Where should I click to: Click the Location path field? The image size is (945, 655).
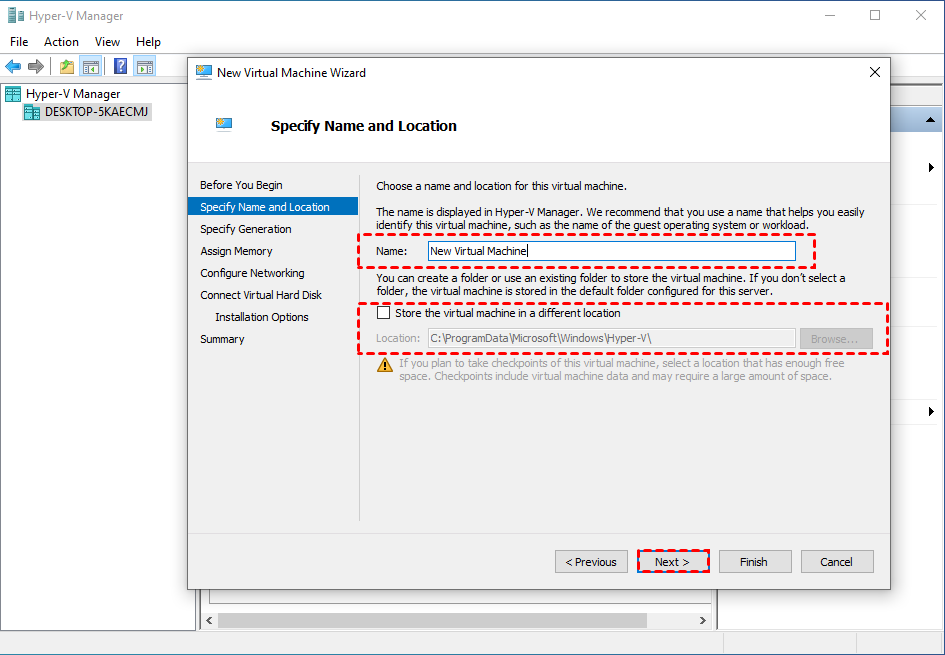click(x=612, y=338)
